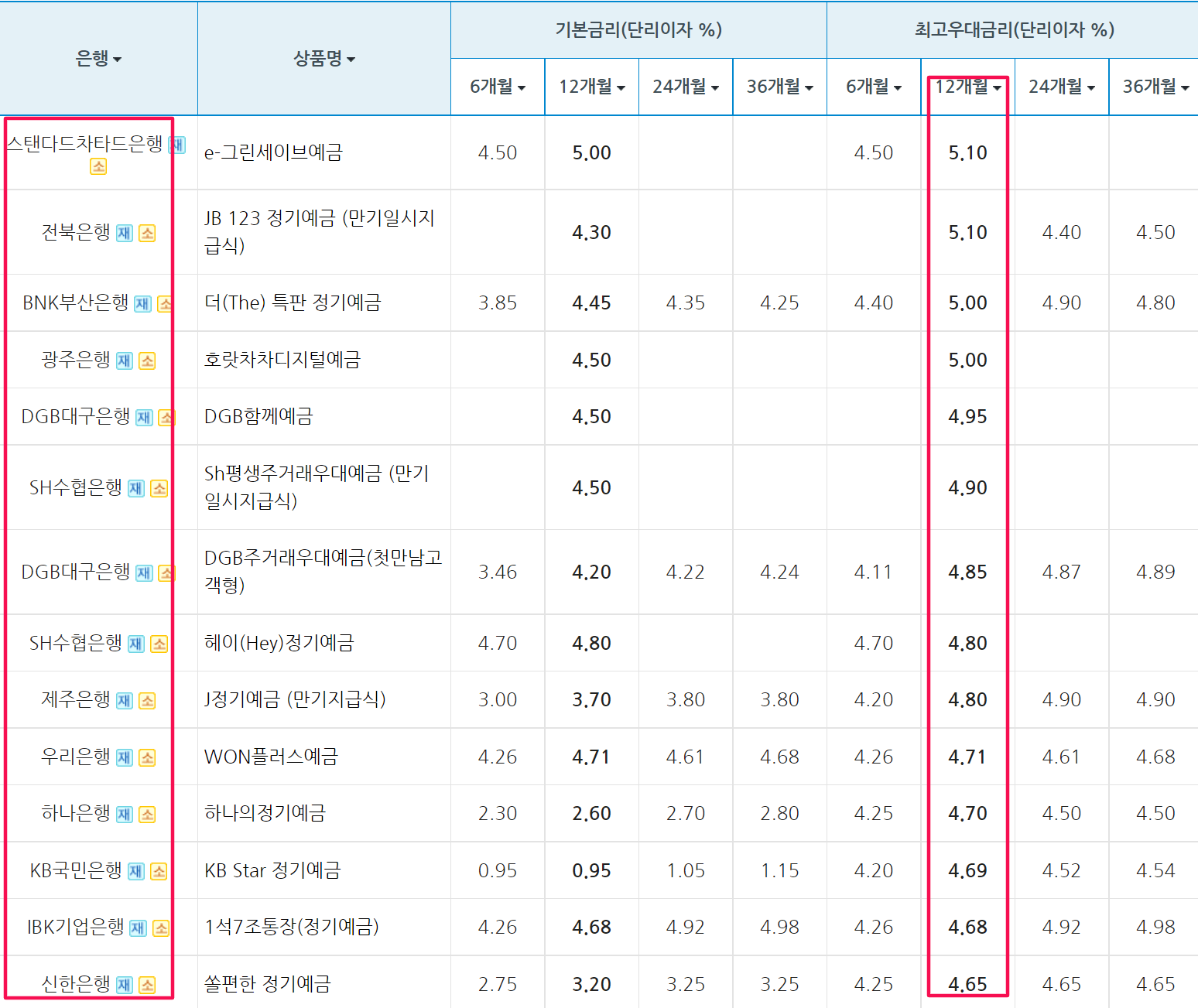The height and width of the screenshot is (1008, 1198).
Task: Select product 더(The) 특판 정기예금
Action: point(293,302)
